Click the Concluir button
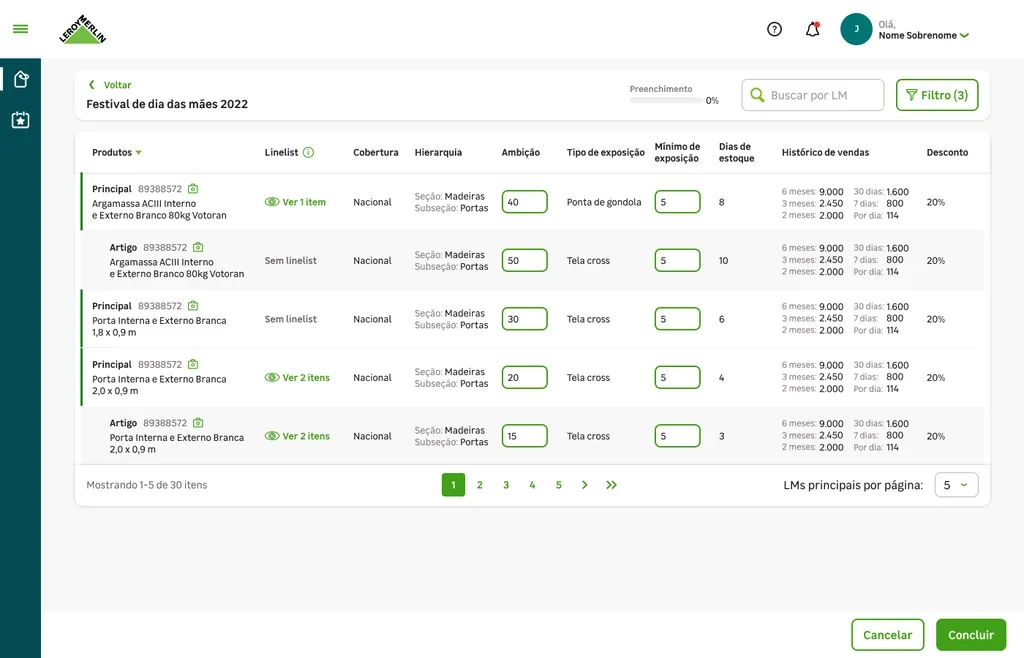Image resolution: width=1024 pixels, height=658 pixels. [x=971, y=635]
